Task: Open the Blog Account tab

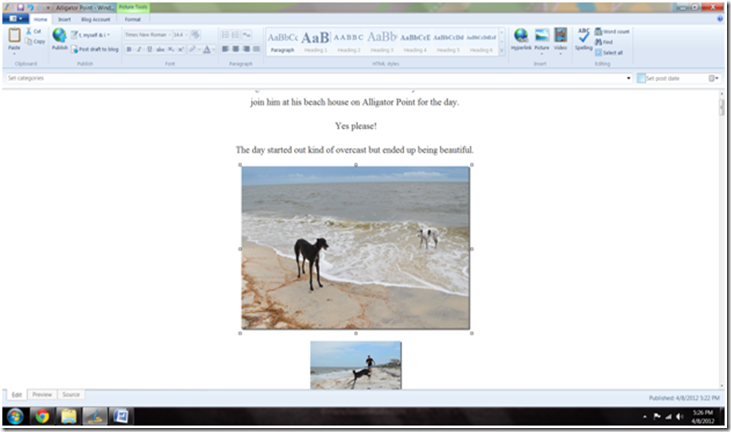Action: [96, 20]
